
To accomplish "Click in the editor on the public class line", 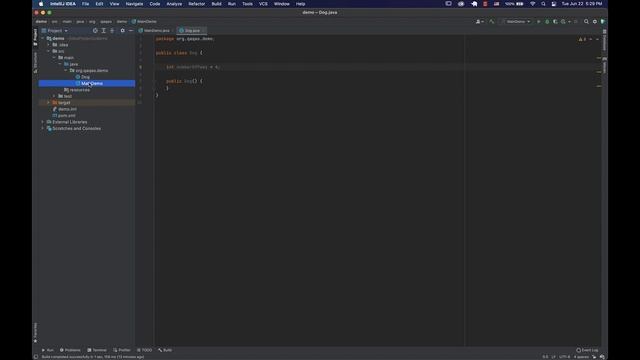I will [179, 53].
